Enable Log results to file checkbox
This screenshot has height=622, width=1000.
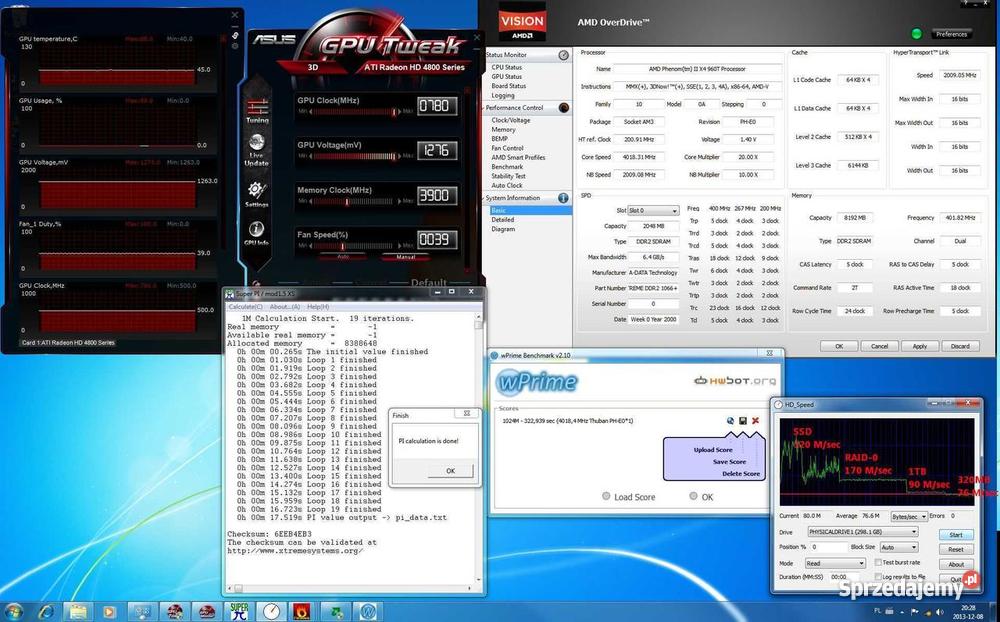click(878, 576)
